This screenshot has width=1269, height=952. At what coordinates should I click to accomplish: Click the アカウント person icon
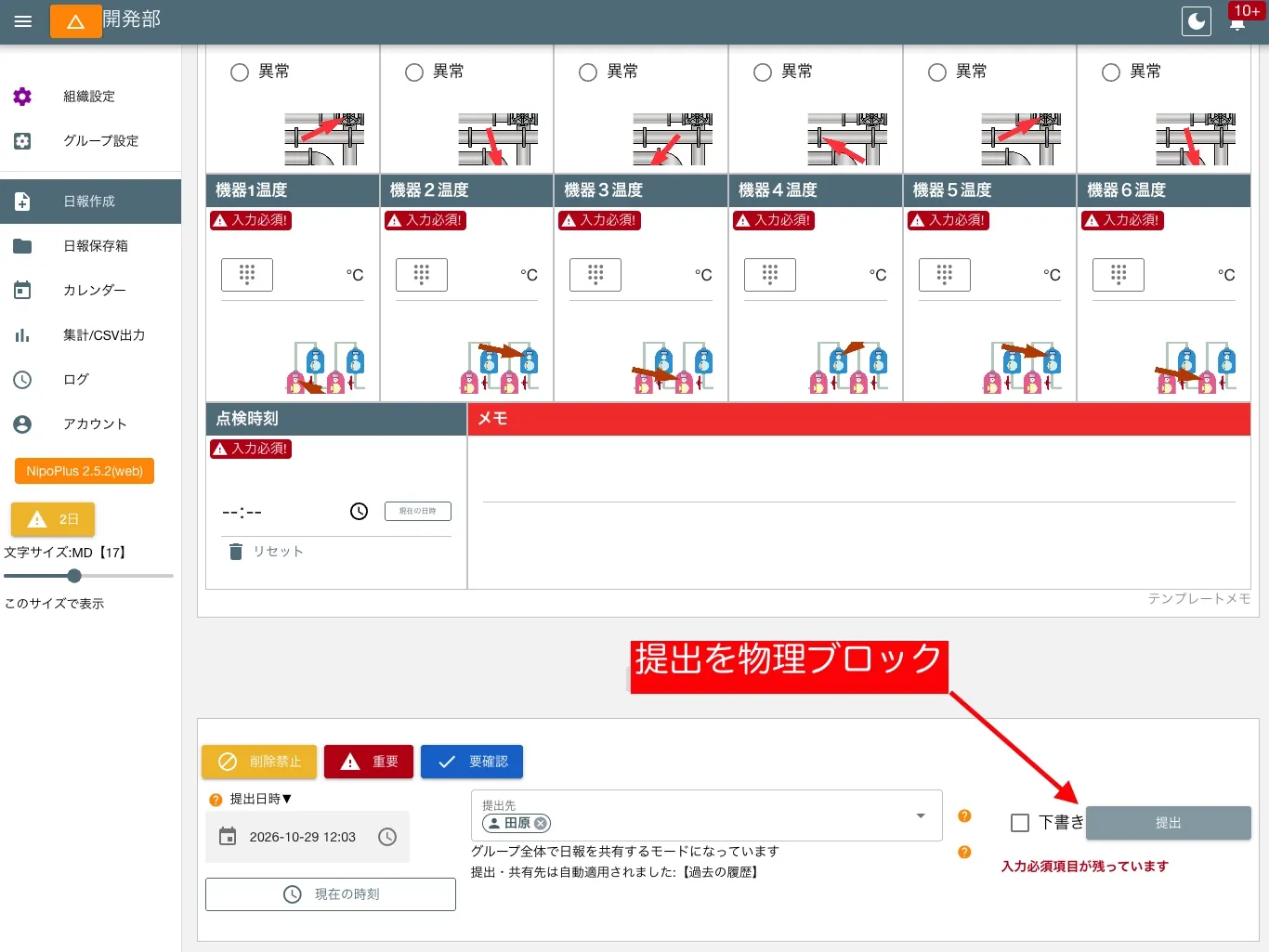(x=22, y=424)
